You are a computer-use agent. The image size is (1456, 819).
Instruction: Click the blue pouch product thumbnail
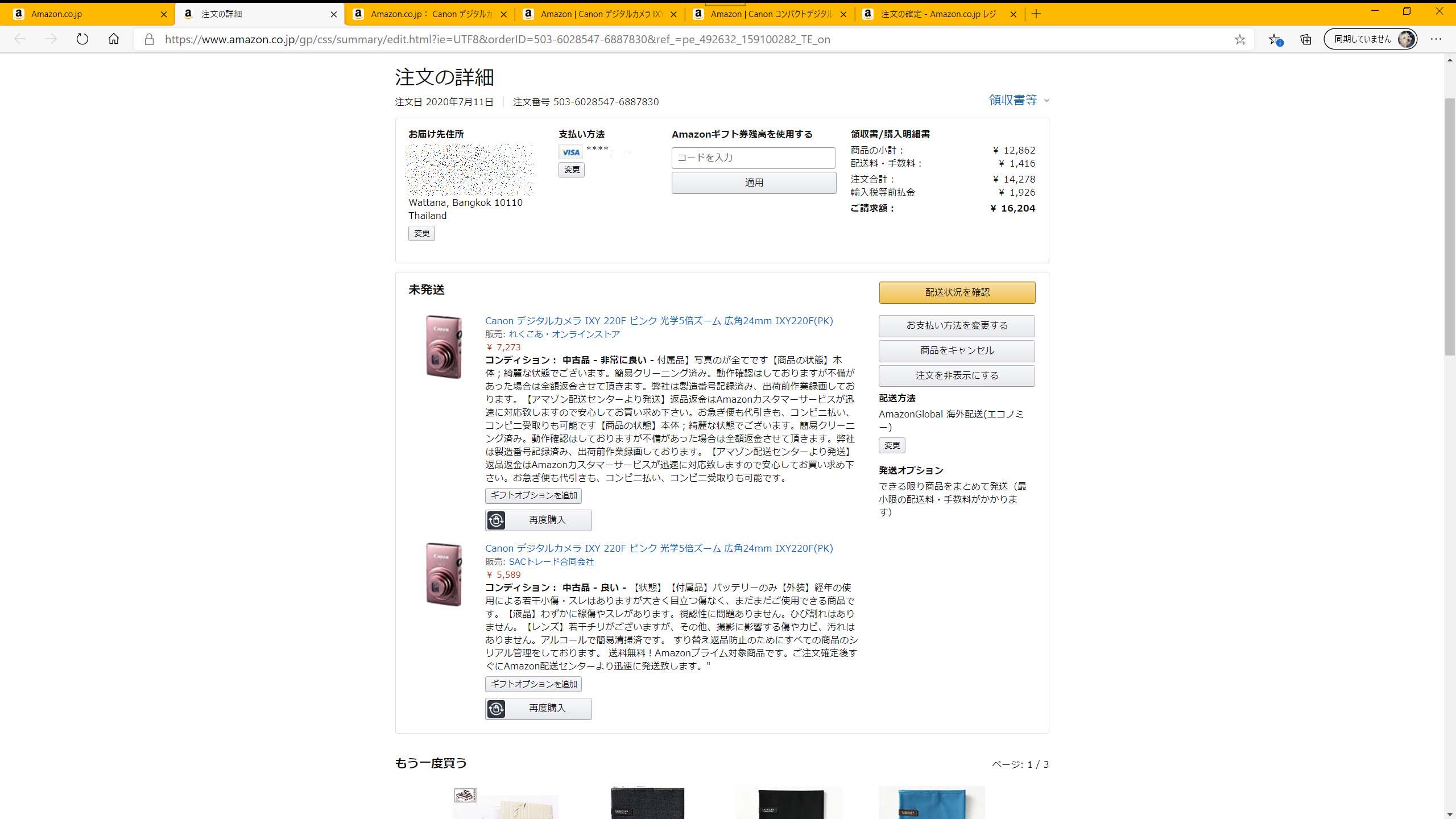pyautogui.click(x=932, y=803)
